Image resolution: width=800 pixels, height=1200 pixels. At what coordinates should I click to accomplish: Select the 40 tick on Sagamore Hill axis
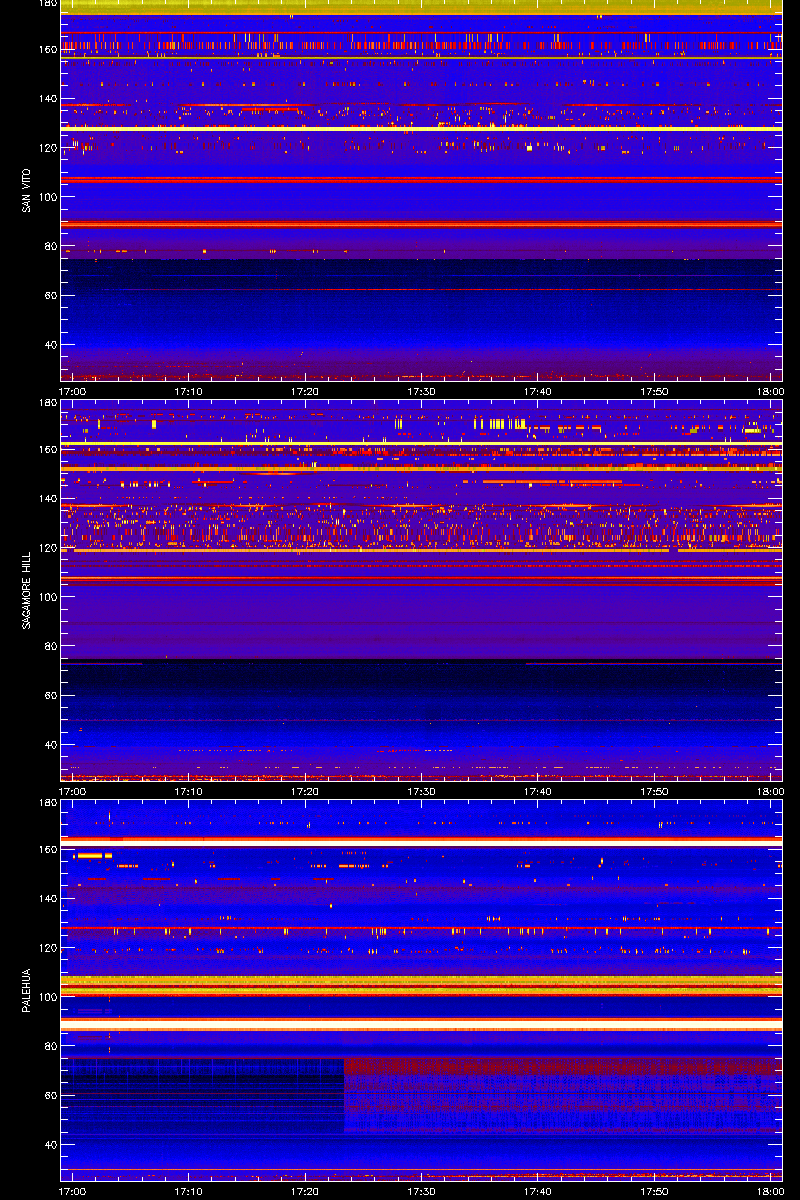50,745
